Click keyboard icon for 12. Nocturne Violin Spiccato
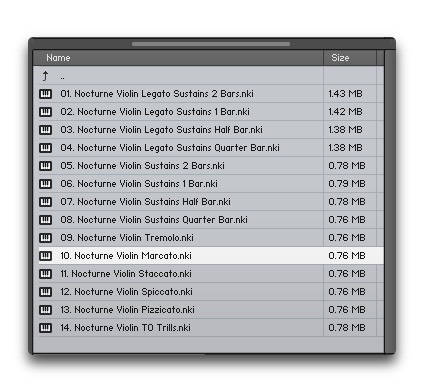This screenshot has height=391, width=424. pyautogui.click(x=45, y=292)
